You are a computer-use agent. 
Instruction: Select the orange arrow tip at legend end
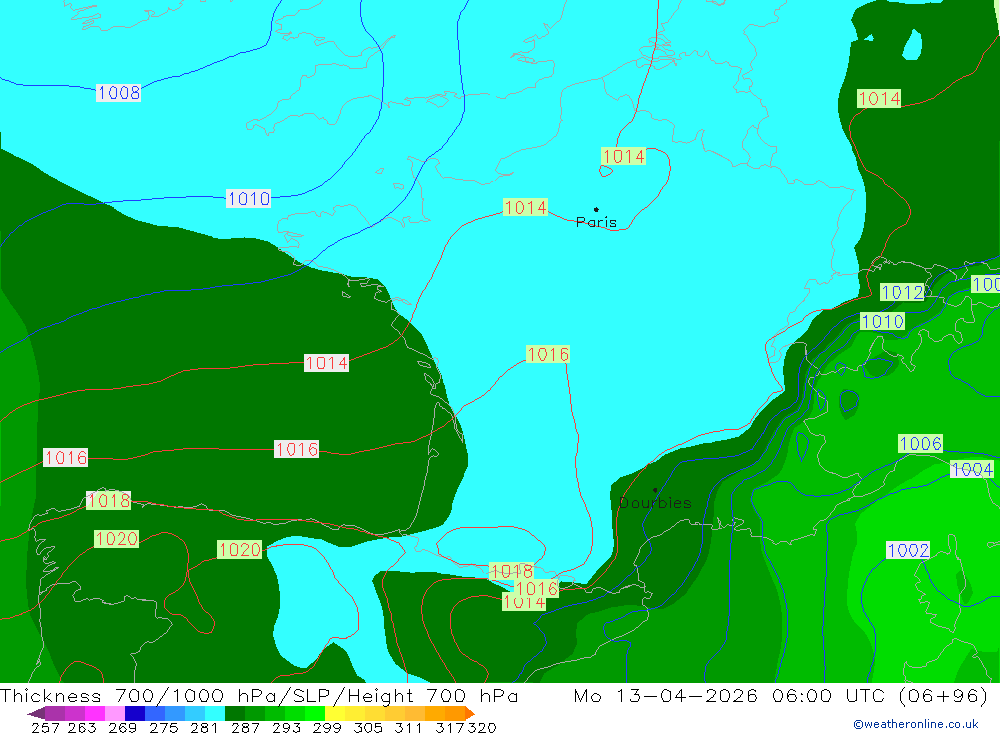(x=470, y=713)
